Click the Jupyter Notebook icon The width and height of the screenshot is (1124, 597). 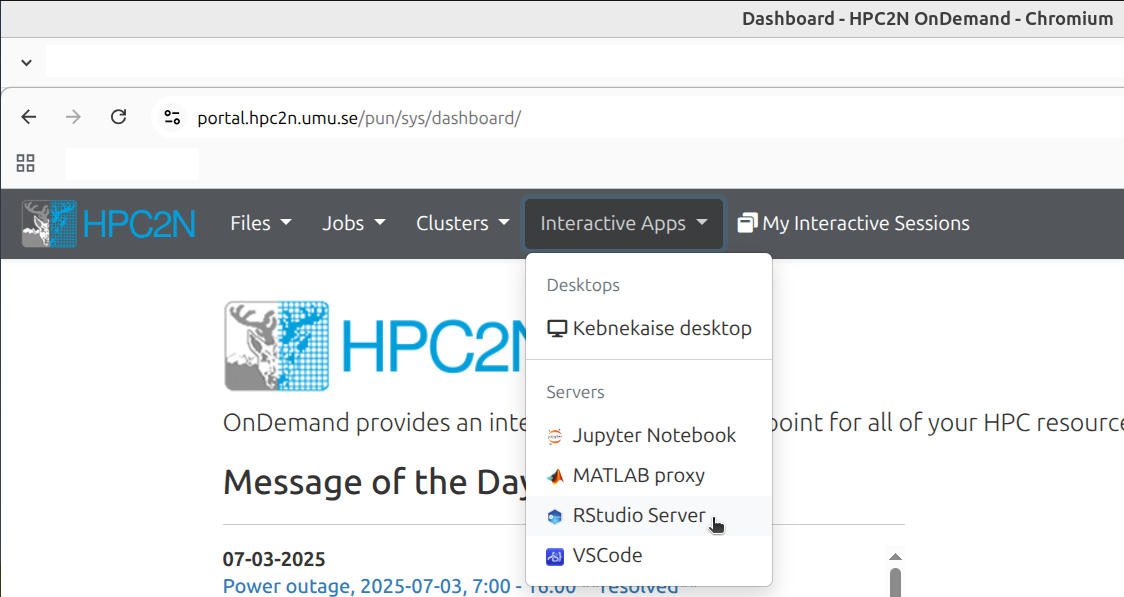click(x=554, y=435)
